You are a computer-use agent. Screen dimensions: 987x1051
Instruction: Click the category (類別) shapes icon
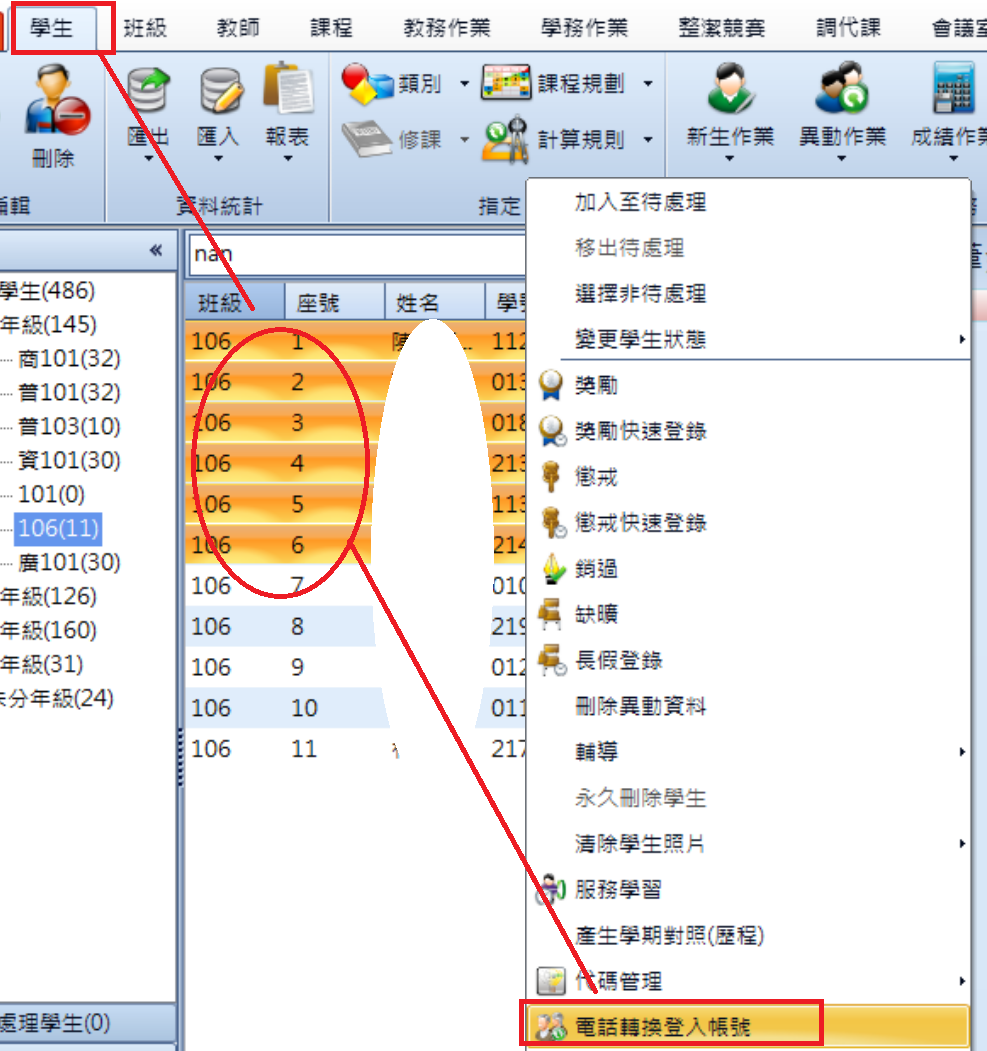(367, 84)
